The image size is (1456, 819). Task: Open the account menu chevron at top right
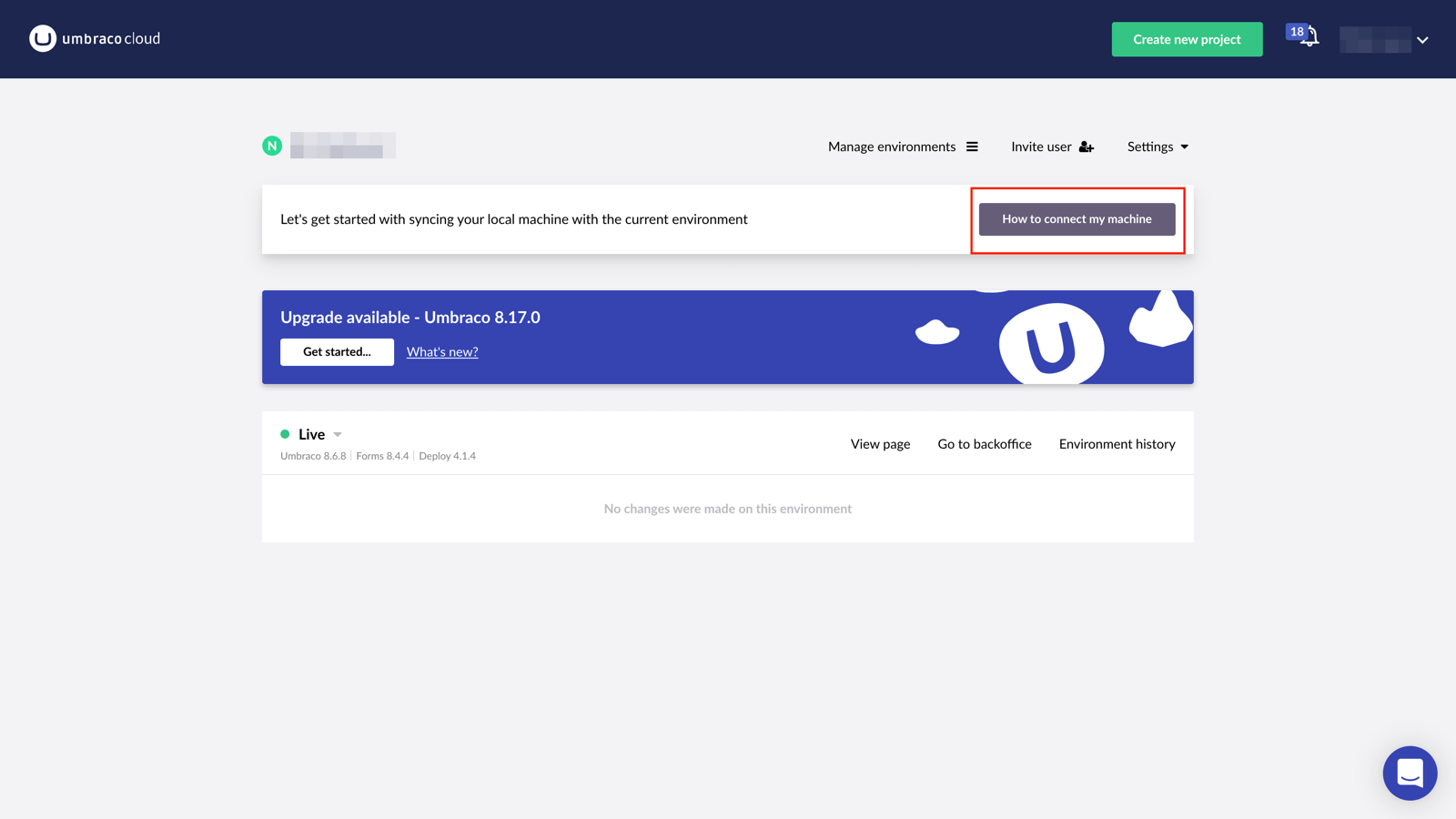1421,40
